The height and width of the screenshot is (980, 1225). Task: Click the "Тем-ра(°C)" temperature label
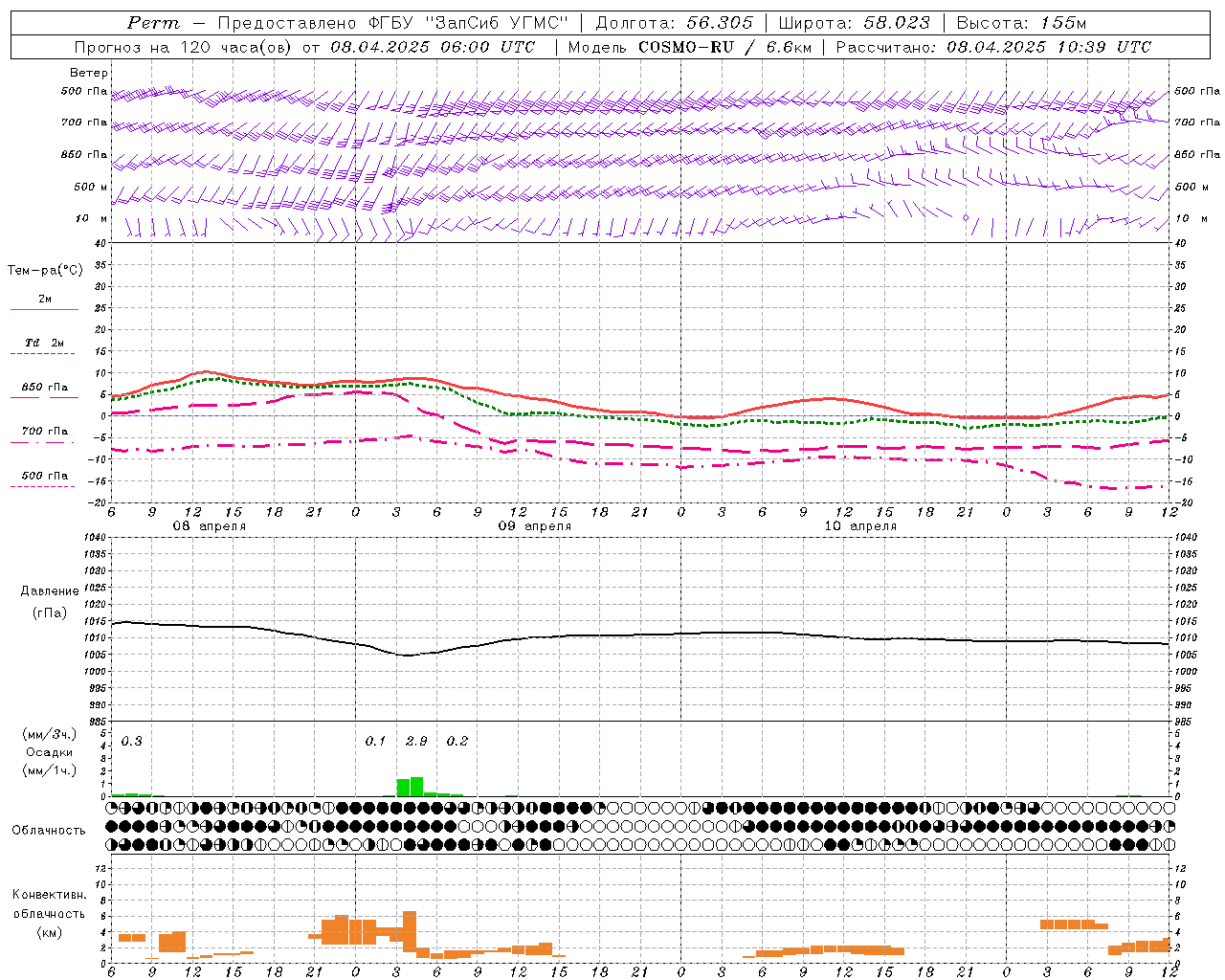[x=45, y=271]
